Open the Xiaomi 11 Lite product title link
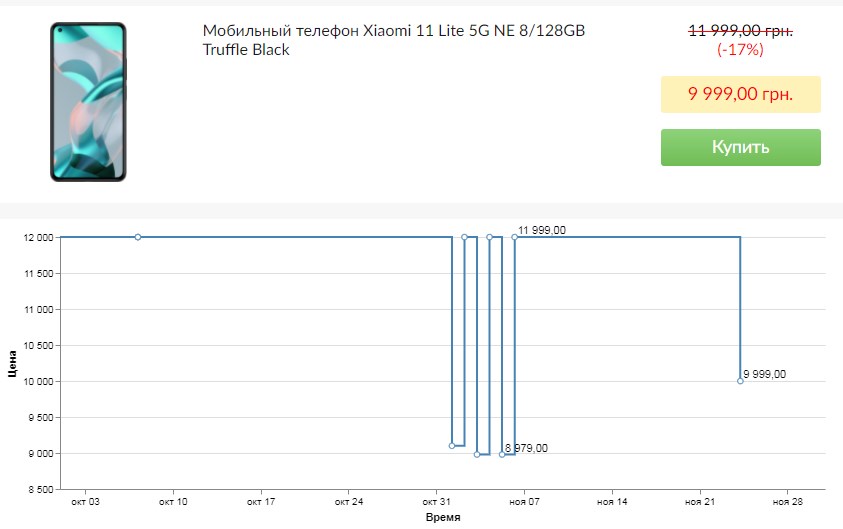Screen dimensions: 843x529 [x=394, y=40]
